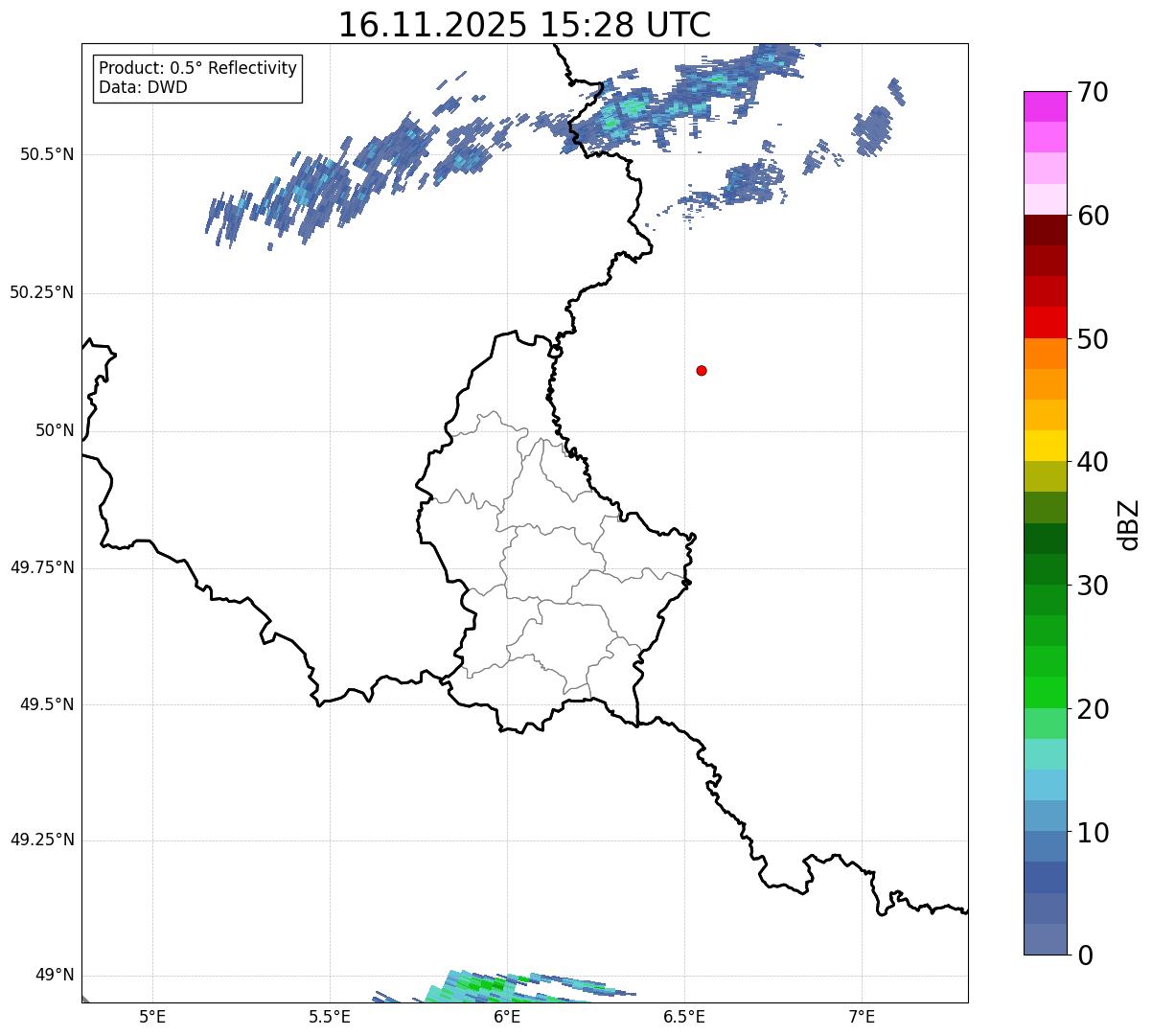Click the longitude label 5°E
1152x1036 pixels.
point(152,1017)
